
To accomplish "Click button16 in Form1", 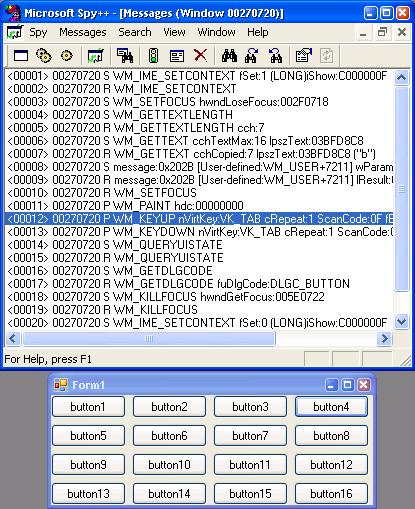I will coord(331,494).
